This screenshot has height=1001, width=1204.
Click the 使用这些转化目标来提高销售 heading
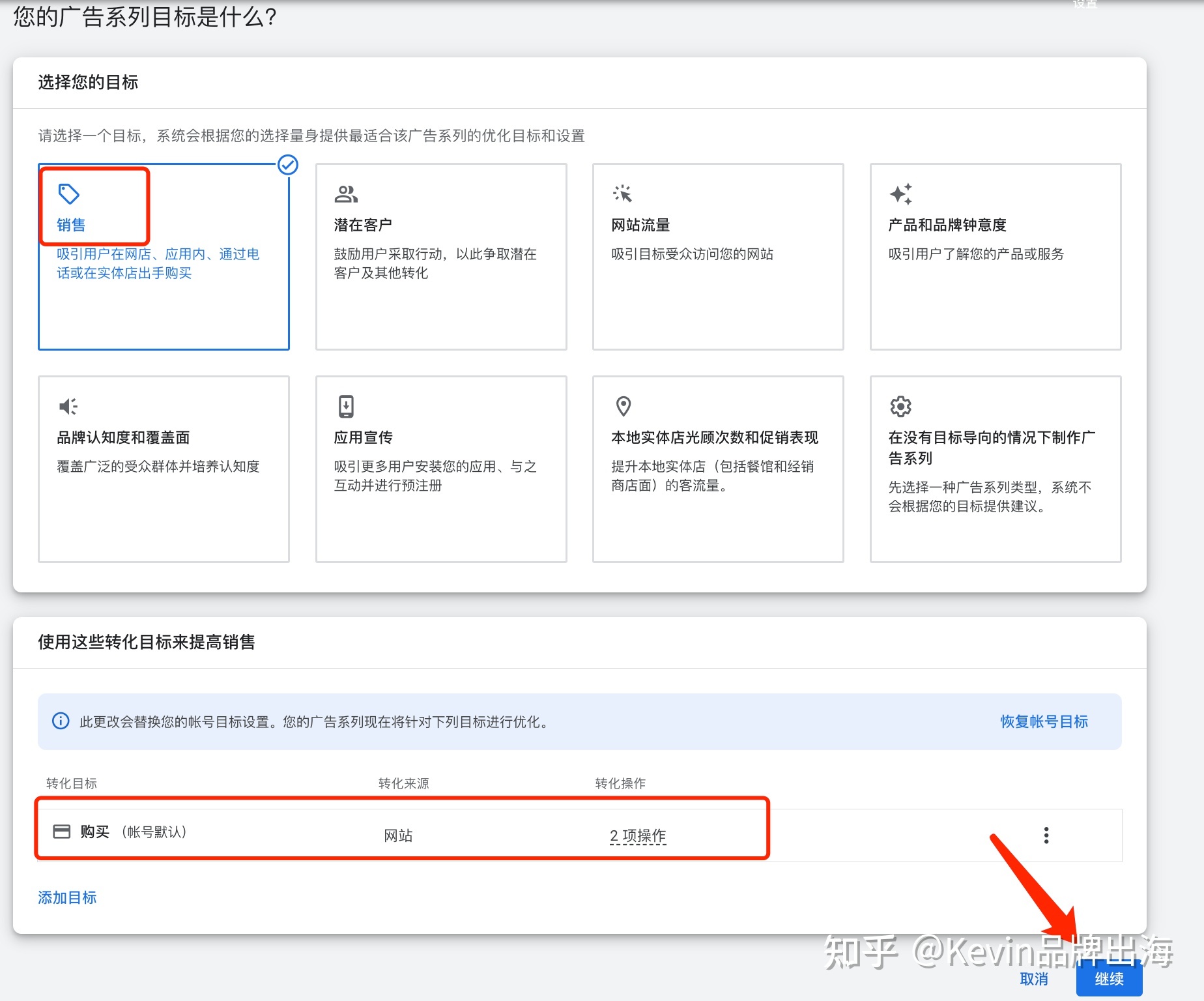pyautogui.click(x=147, y=642)
